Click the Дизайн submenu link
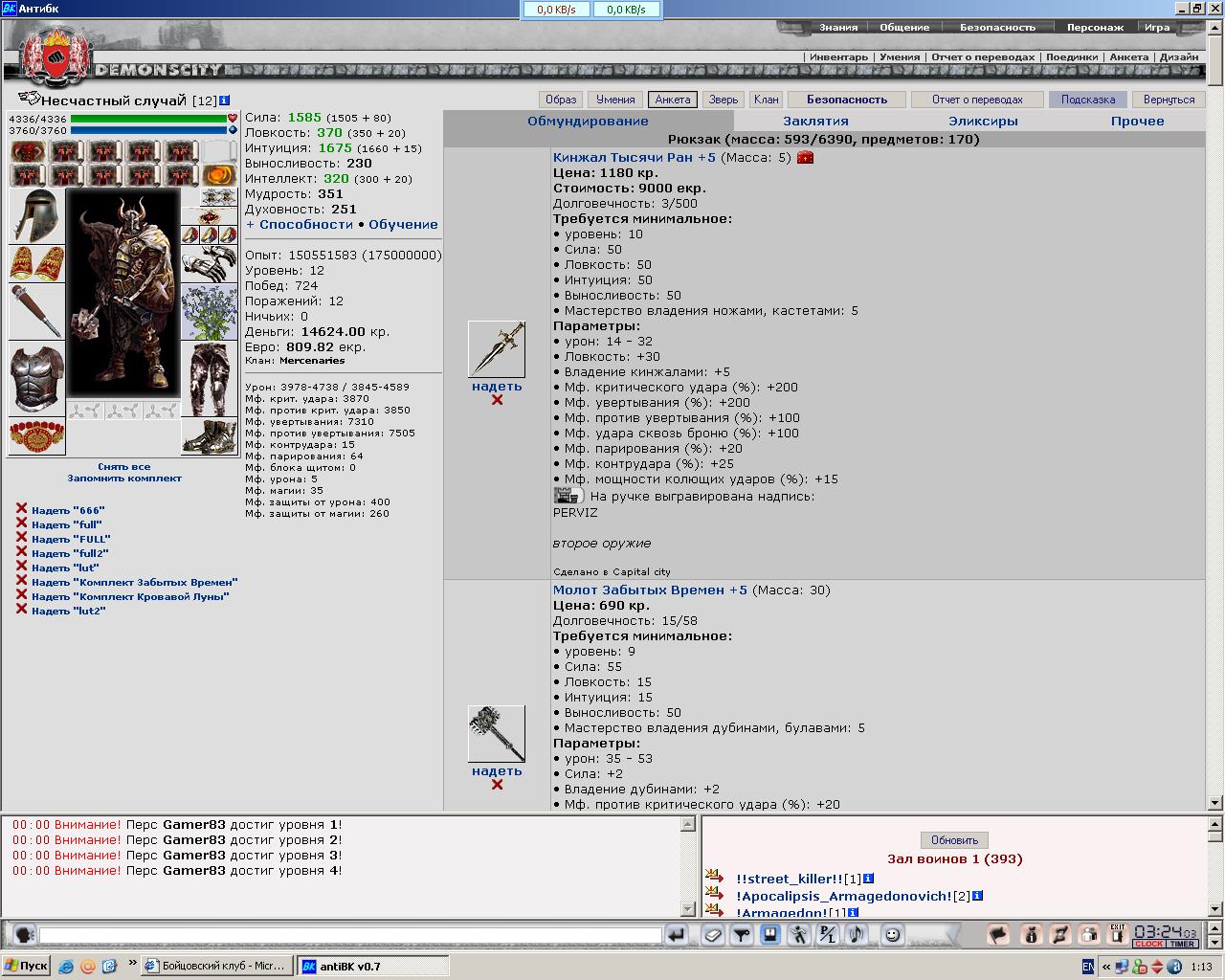Image resolution: width=1225 pixels, height=980 pixels. point(1179,56)
